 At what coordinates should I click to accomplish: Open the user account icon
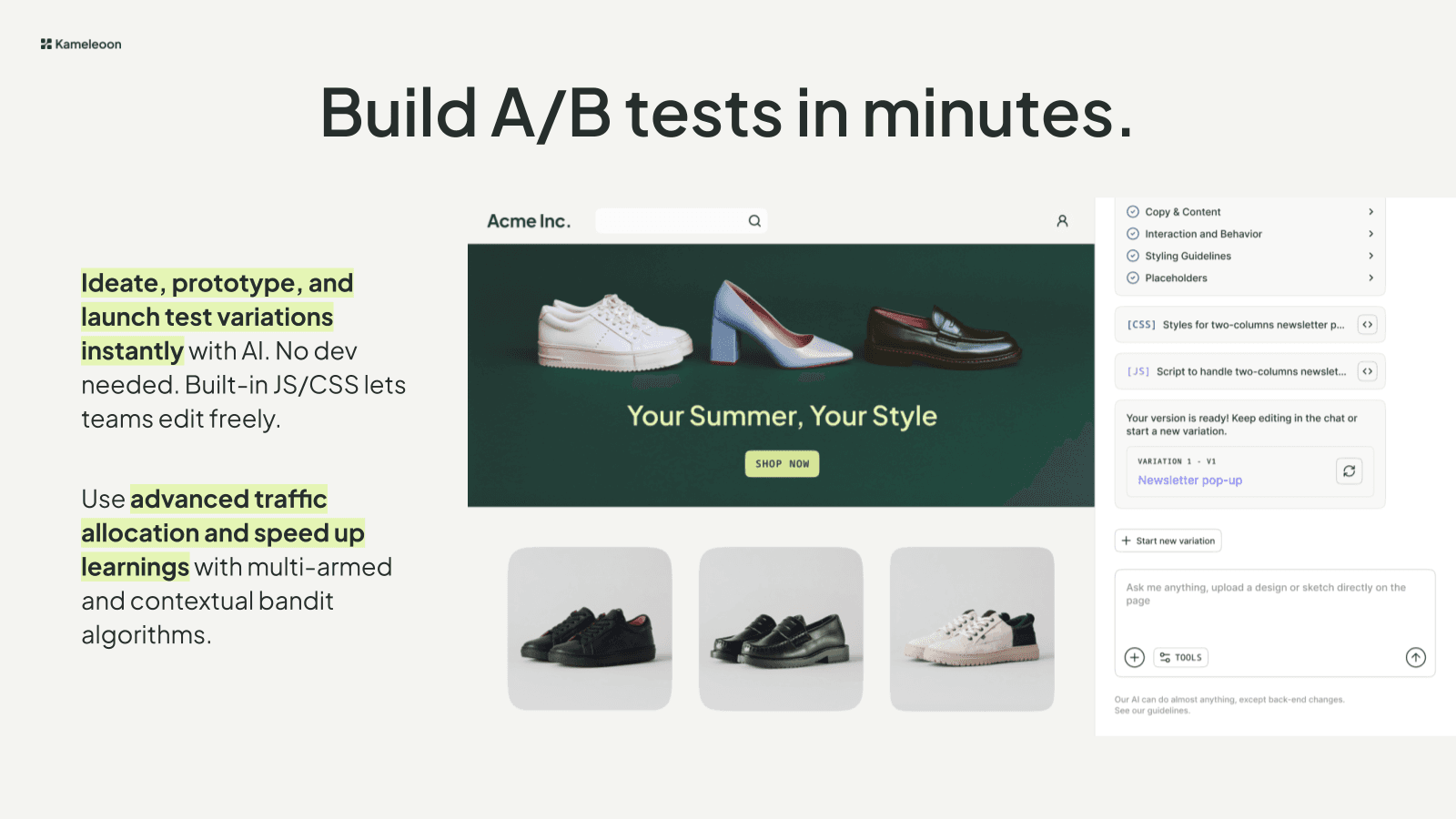pyautogui.click(x=1062, y=221)
